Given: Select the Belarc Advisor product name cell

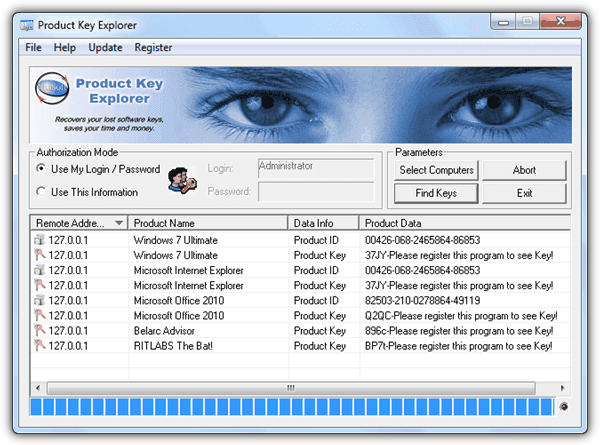Looking at the screenshot, I should [x=164, y=331].
